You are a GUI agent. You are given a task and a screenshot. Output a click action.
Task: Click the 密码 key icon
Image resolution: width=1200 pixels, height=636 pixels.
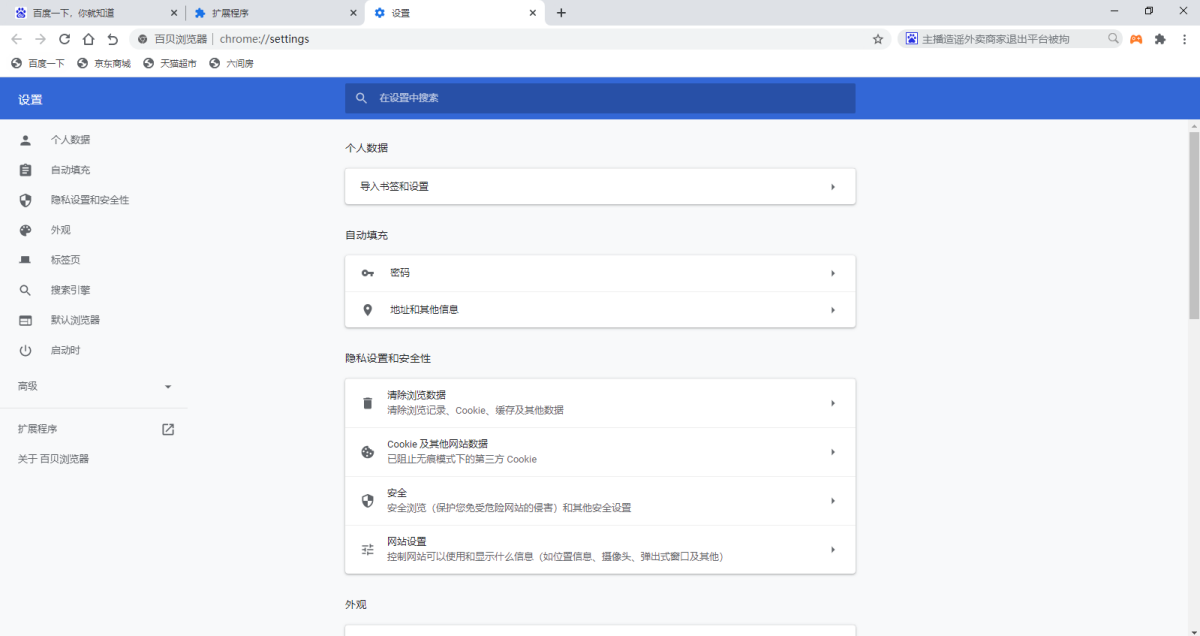(x=367, y=272)
